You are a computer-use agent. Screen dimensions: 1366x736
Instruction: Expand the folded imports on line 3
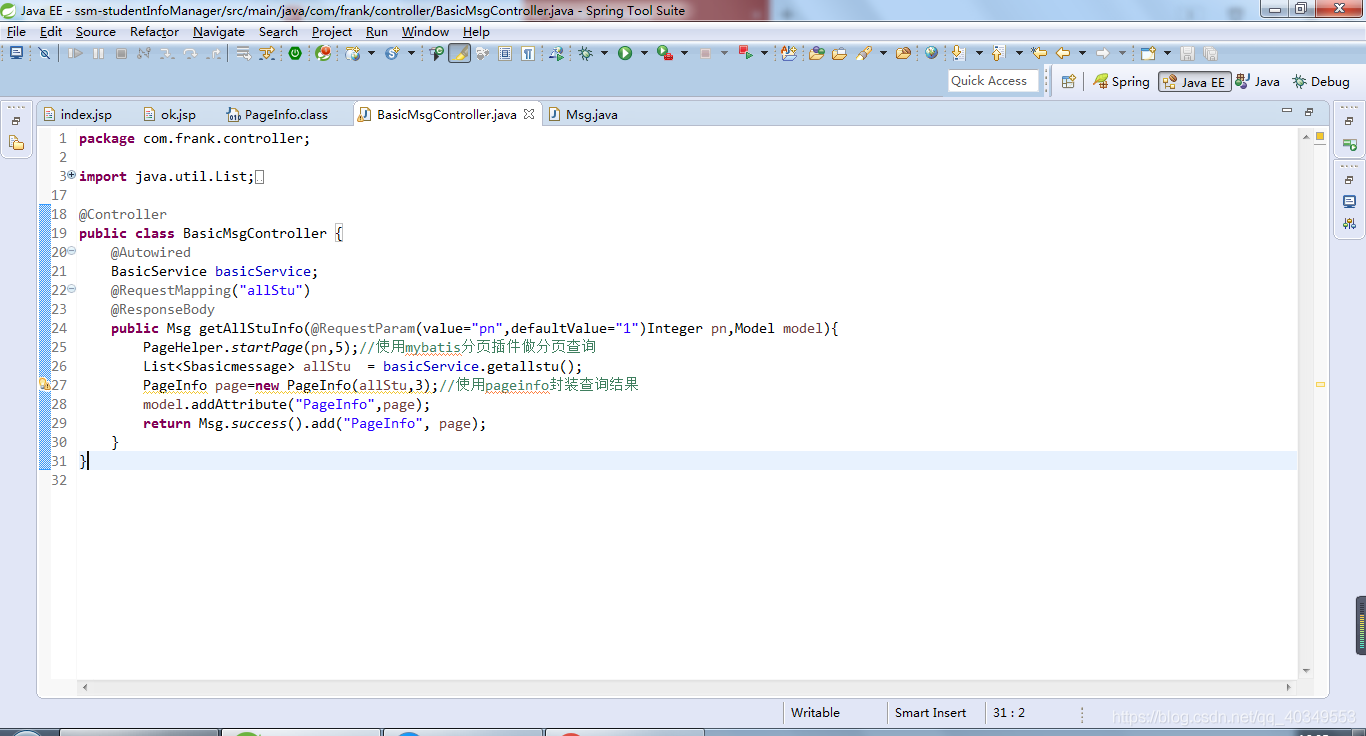point(71,175)
